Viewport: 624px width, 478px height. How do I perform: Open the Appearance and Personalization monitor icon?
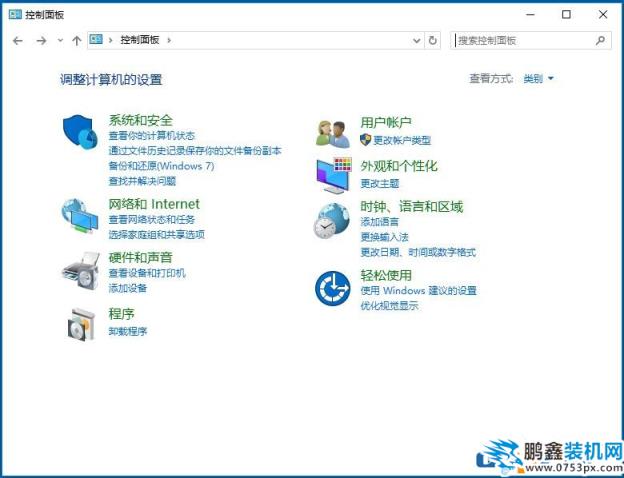tap(334, 175)
